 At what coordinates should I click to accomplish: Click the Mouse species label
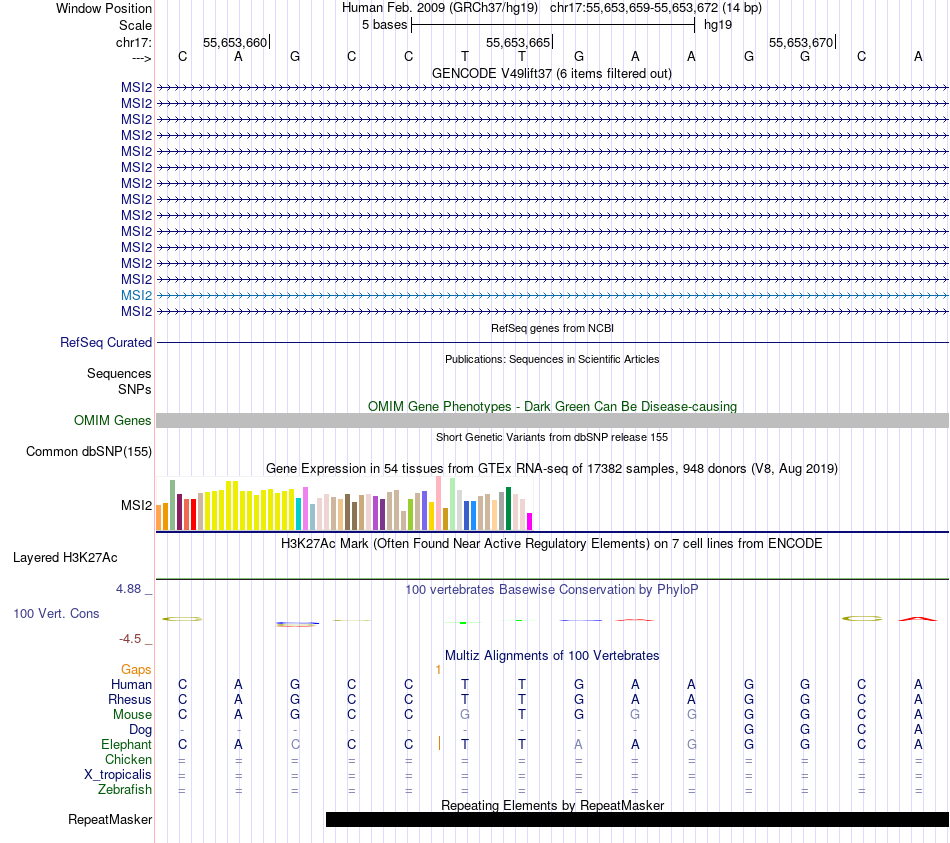coord(132,715)
